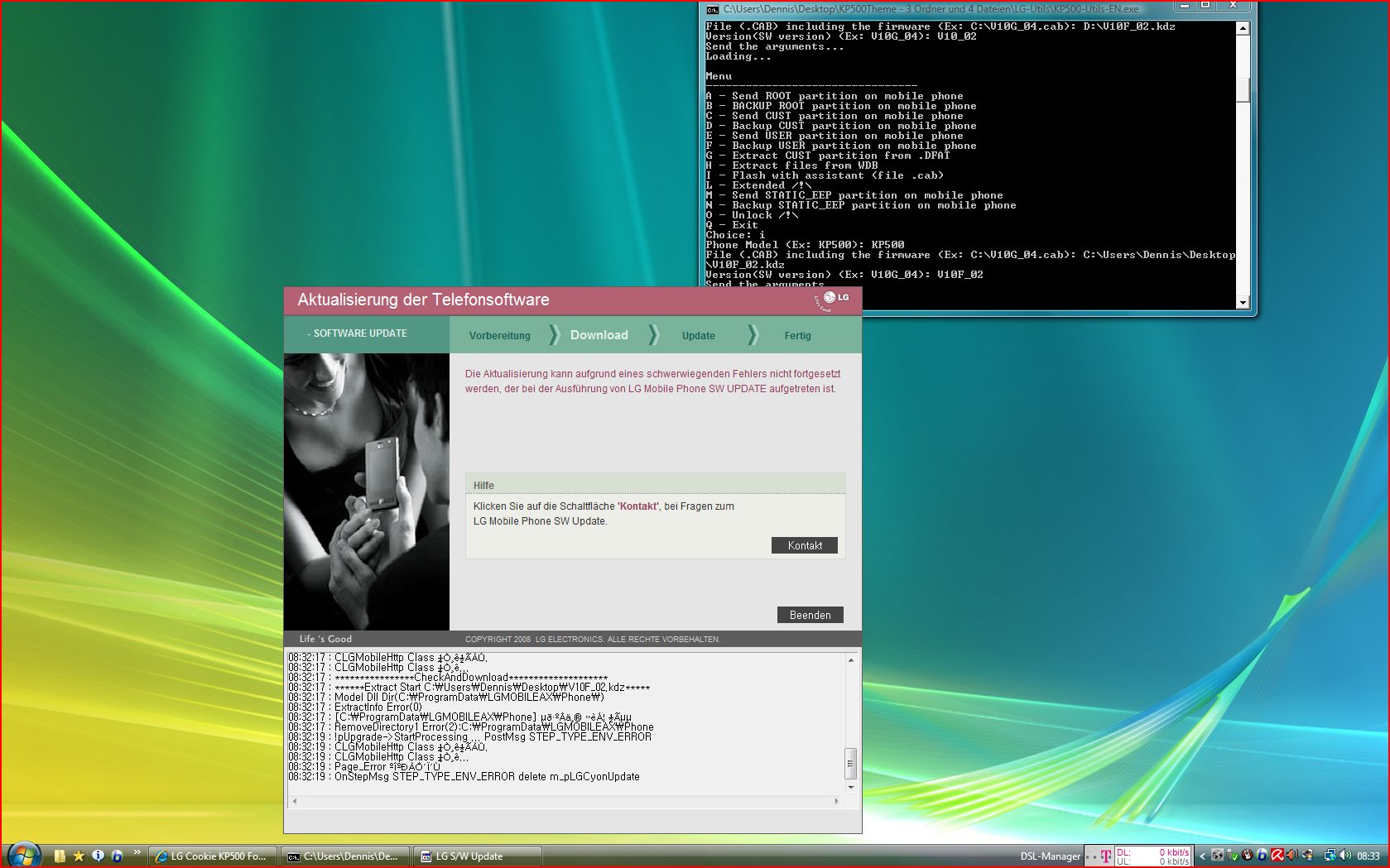Viewport: 1390px width, 868px height.
Task: Expand hidden quick launch items chevron
Action: (137, 851)
